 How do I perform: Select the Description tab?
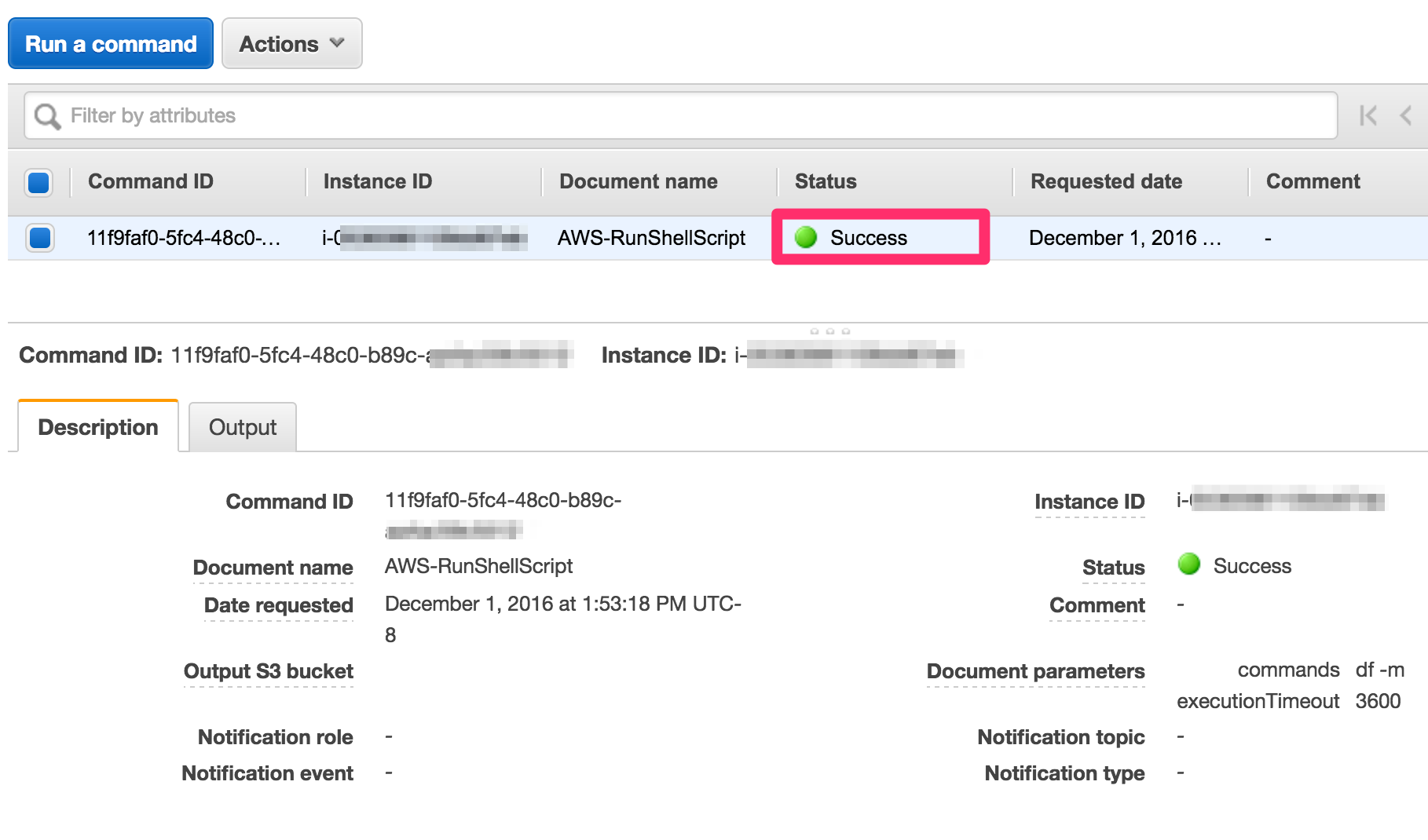(97, 426)
